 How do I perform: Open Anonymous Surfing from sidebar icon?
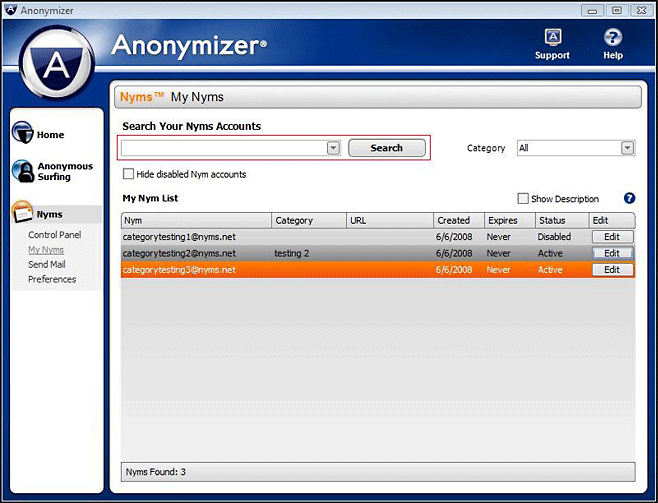(x=23, y=171)
